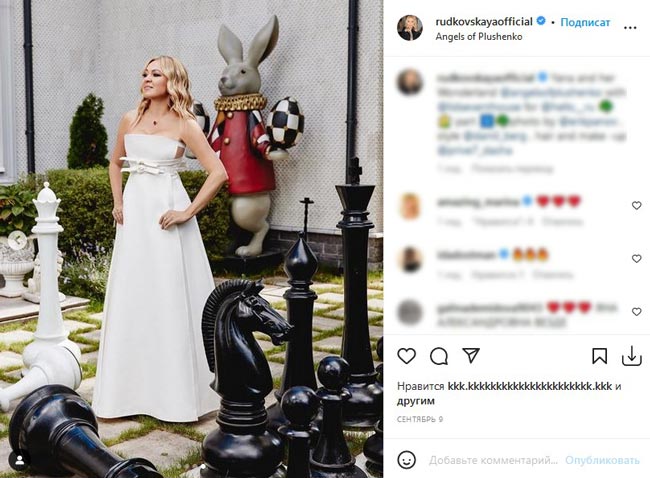Click the profile avatar in the post header
The width and height of the screenshot is (650, 478).
pos(410,27)
